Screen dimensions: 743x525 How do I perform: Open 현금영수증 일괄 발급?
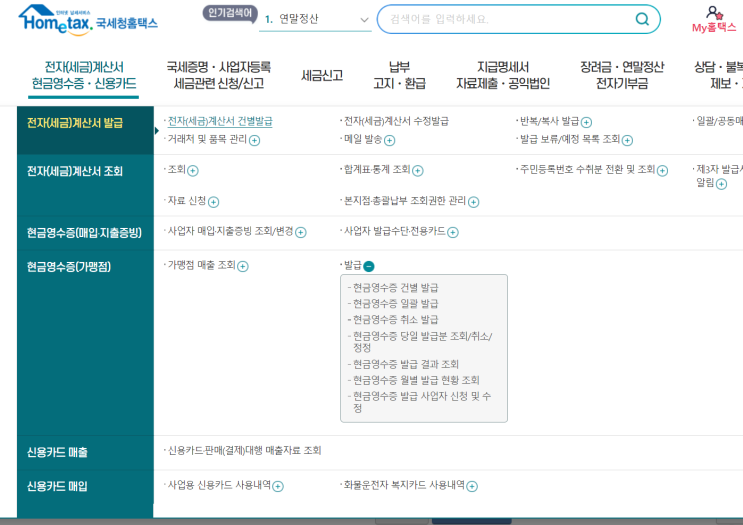pyautogui.click(x=396, y=304)
